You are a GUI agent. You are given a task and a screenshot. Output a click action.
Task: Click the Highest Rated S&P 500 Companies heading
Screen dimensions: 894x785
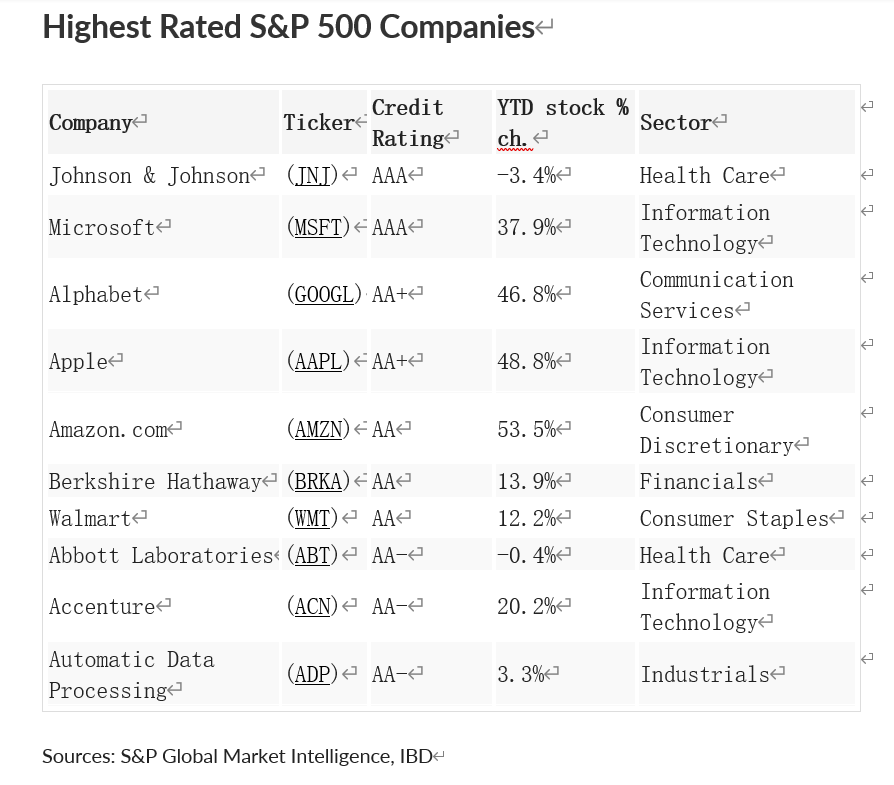click(x=288, y=27)
